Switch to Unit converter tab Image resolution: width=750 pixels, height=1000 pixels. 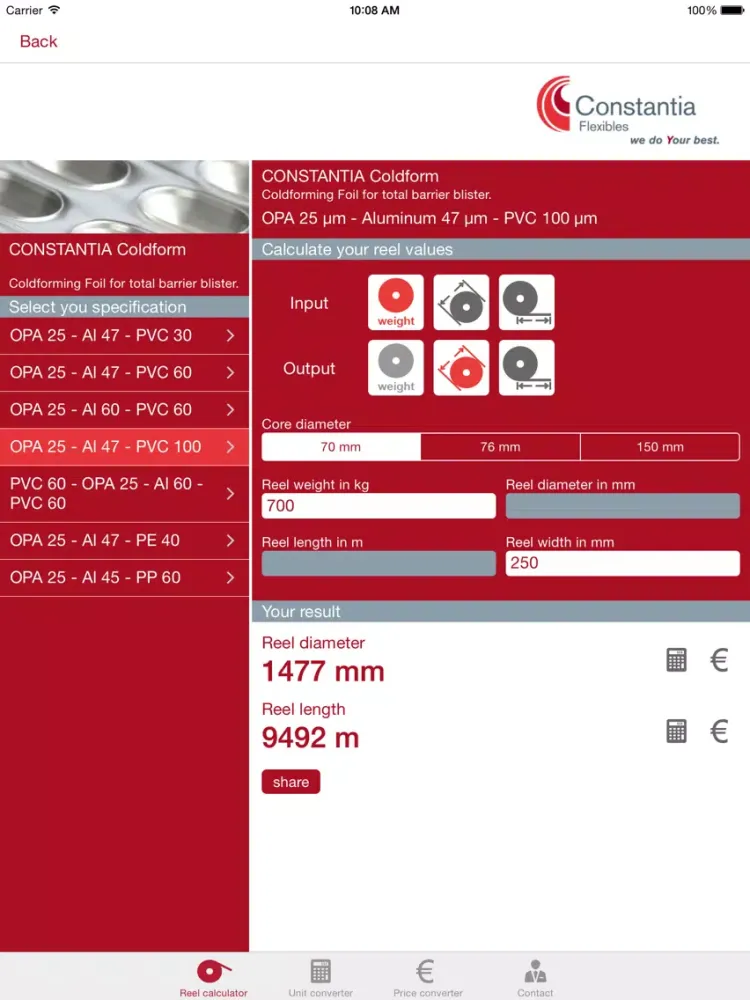320,978
